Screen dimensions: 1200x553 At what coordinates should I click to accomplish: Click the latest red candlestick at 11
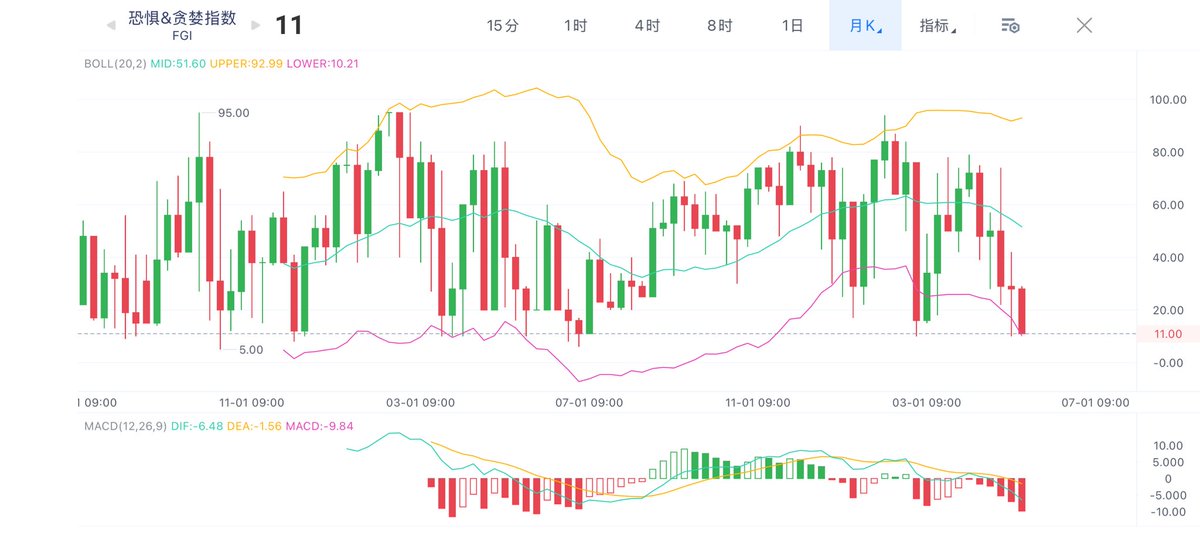1022,310
